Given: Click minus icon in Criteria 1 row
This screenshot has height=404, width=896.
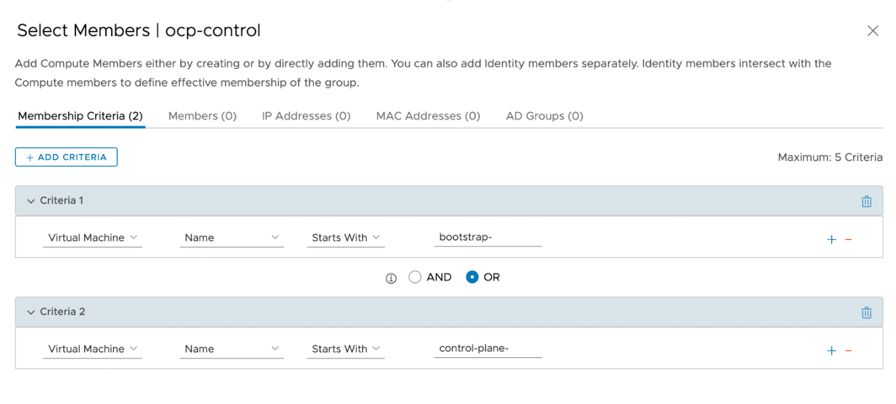Looking at the screenshot, I should (849, 239).
